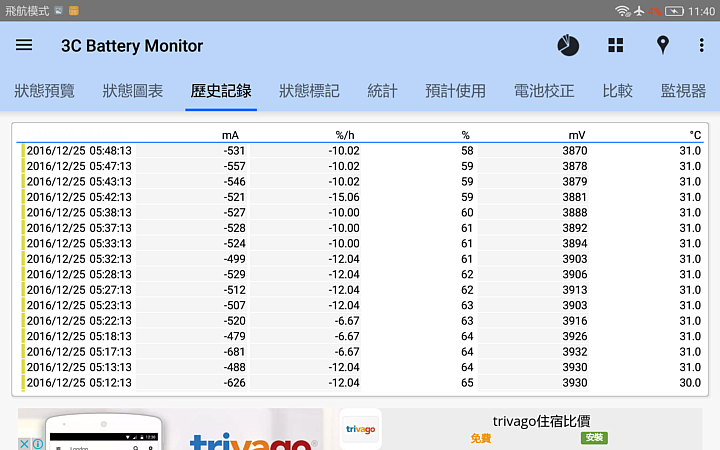
Task: Tap the 58 percent value
Action: point(467,151)
